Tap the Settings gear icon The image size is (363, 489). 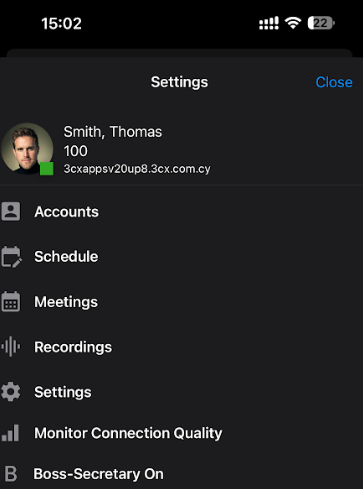(11, 392)
